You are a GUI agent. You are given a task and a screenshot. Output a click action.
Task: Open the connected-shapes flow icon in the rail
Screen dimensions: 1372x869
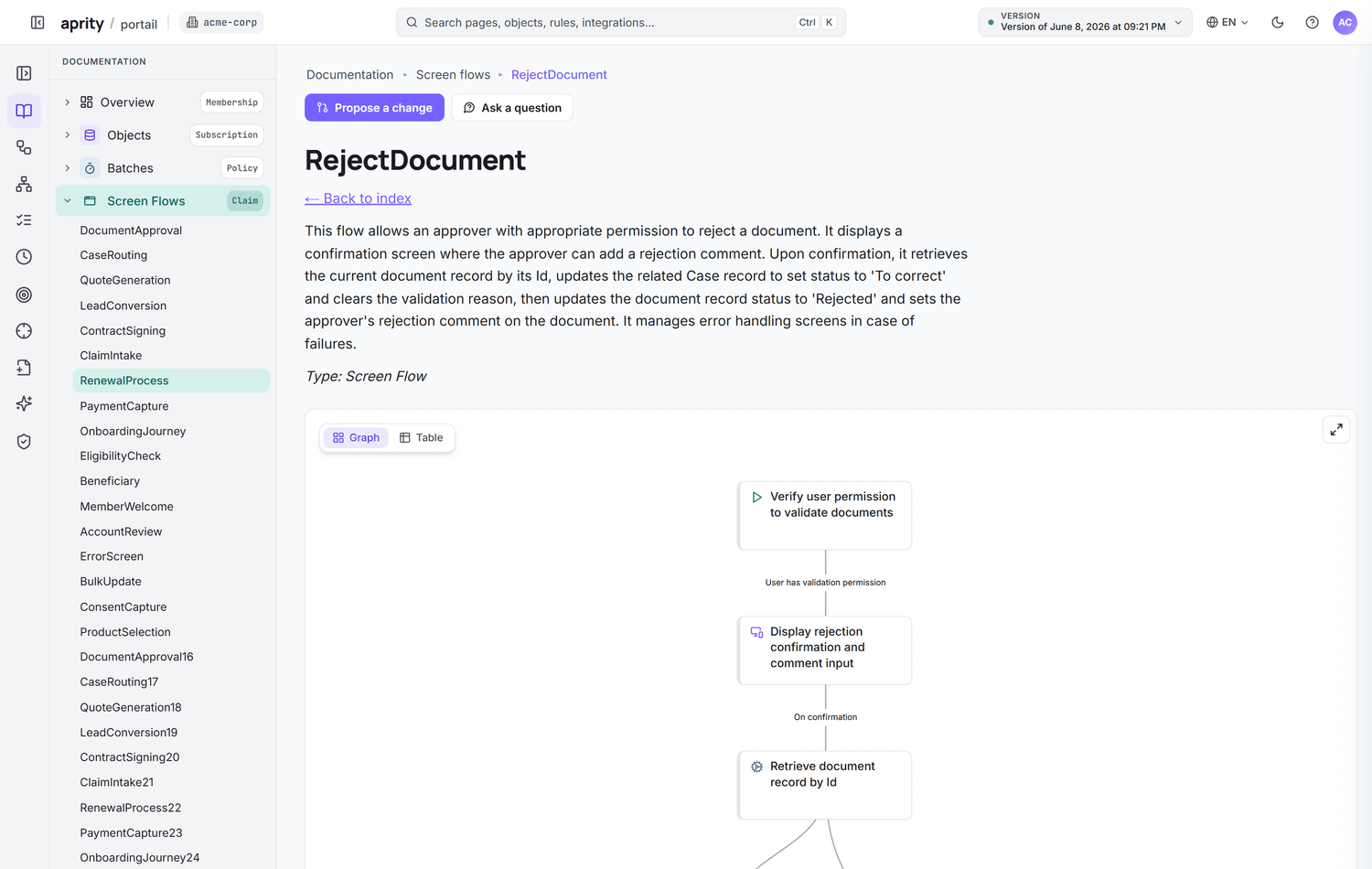24,147
